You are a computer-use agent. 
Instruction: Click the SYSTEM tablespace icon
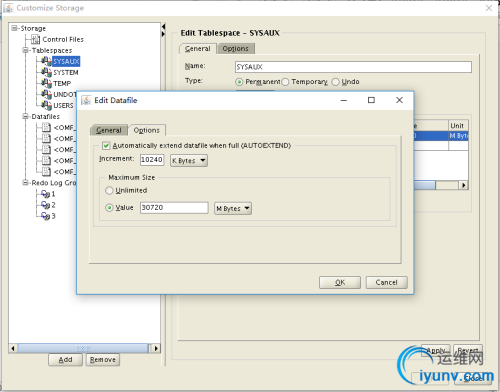[46, 72]
